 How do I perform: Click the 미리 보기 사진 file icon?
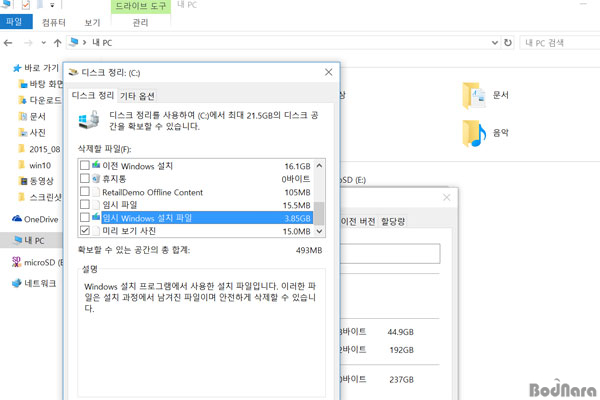[x=96, y=231]
